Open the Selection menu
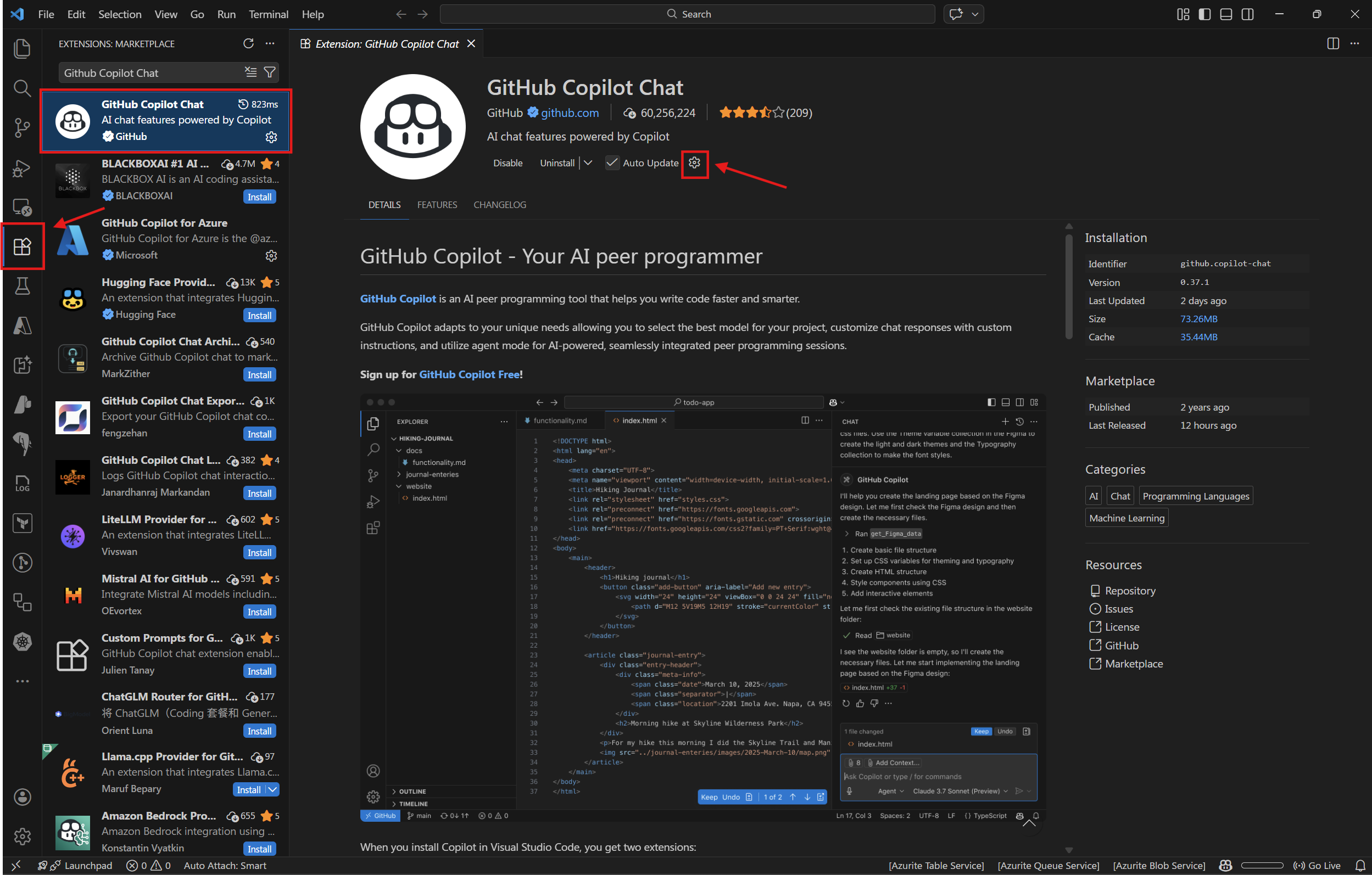This screenshot has width=1372, height=875. pyautogui.click(x=120, y=14)
